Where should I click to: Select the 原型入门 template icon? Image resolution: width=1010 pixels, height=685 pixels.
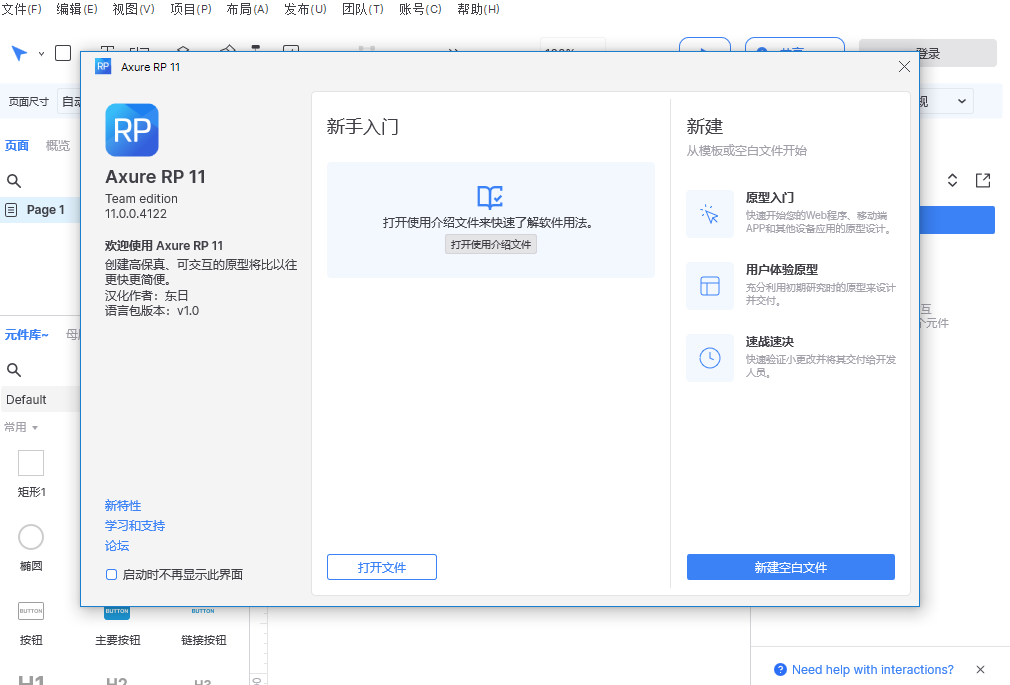pos(710,215)
